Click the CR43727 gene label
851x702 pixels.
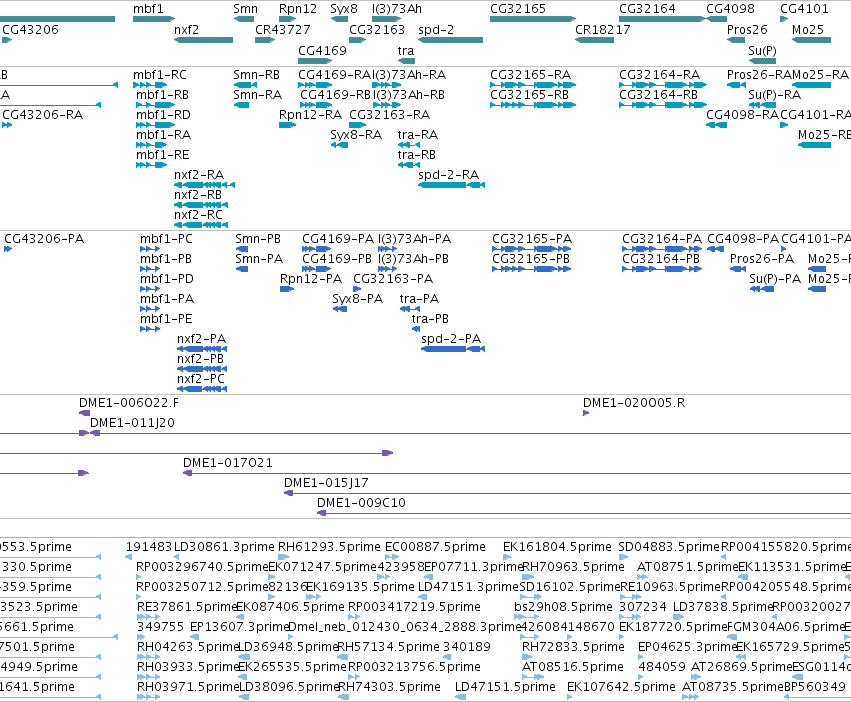click(282, 29)
